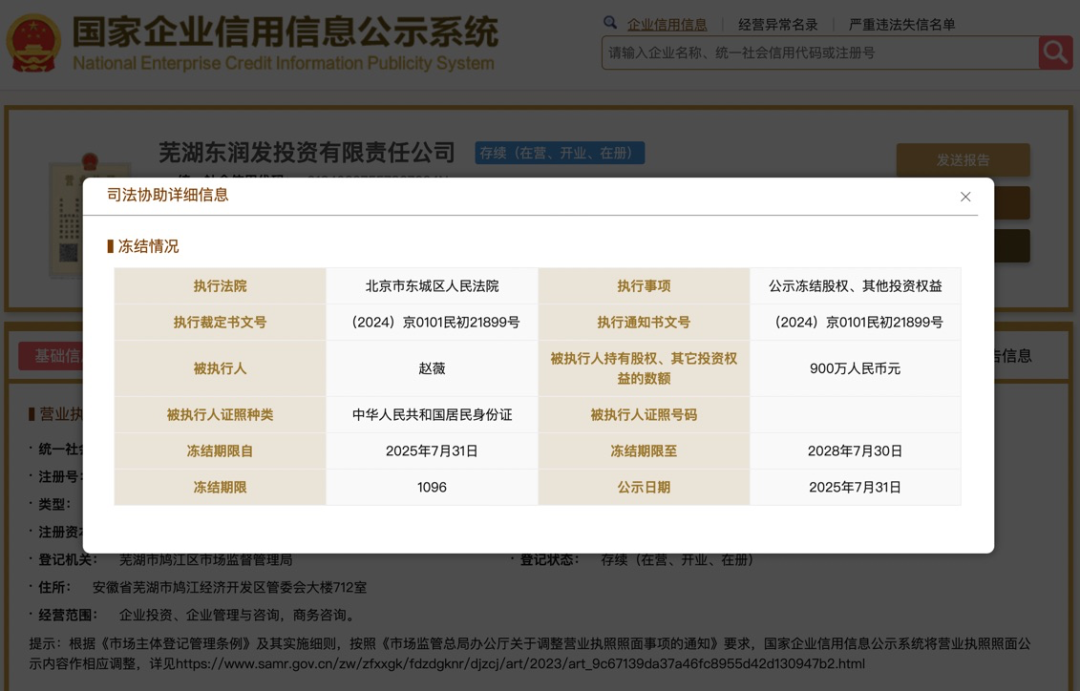Select the address 安徽省芜湖市鸠江经济开发区管委会大楼712室
This screenshot has height=691, width=1080.
coord(229,588)
